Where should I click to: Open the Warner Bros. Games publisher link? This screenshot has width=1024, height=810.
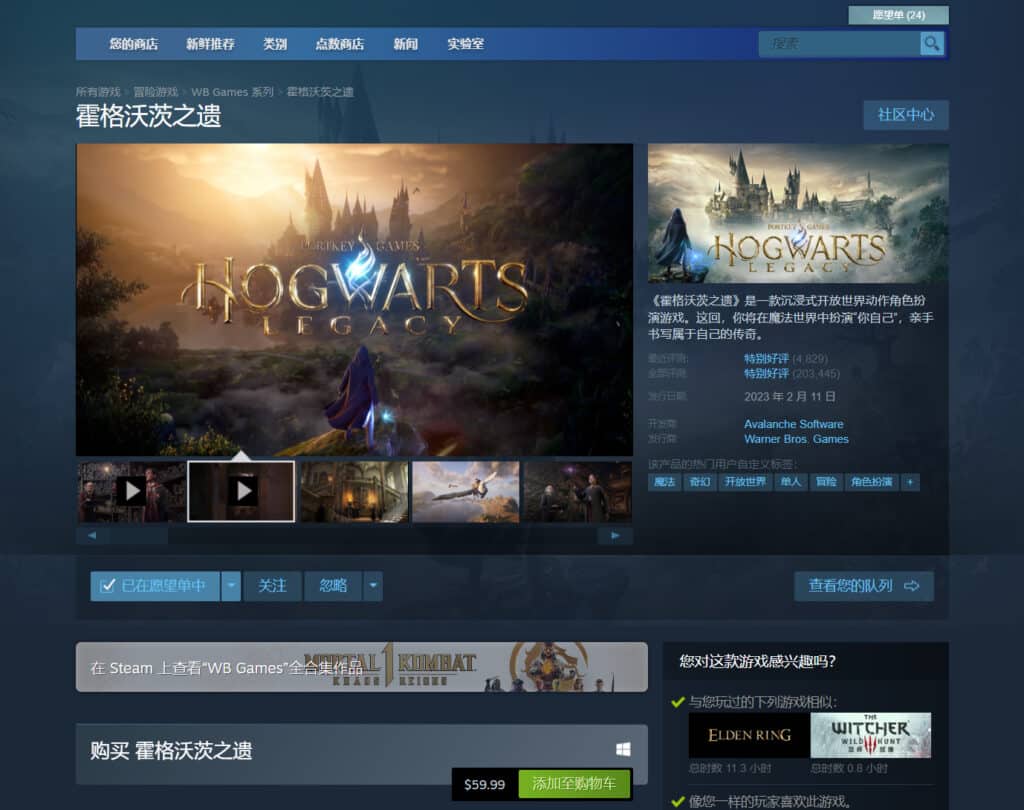click(796, 439)
